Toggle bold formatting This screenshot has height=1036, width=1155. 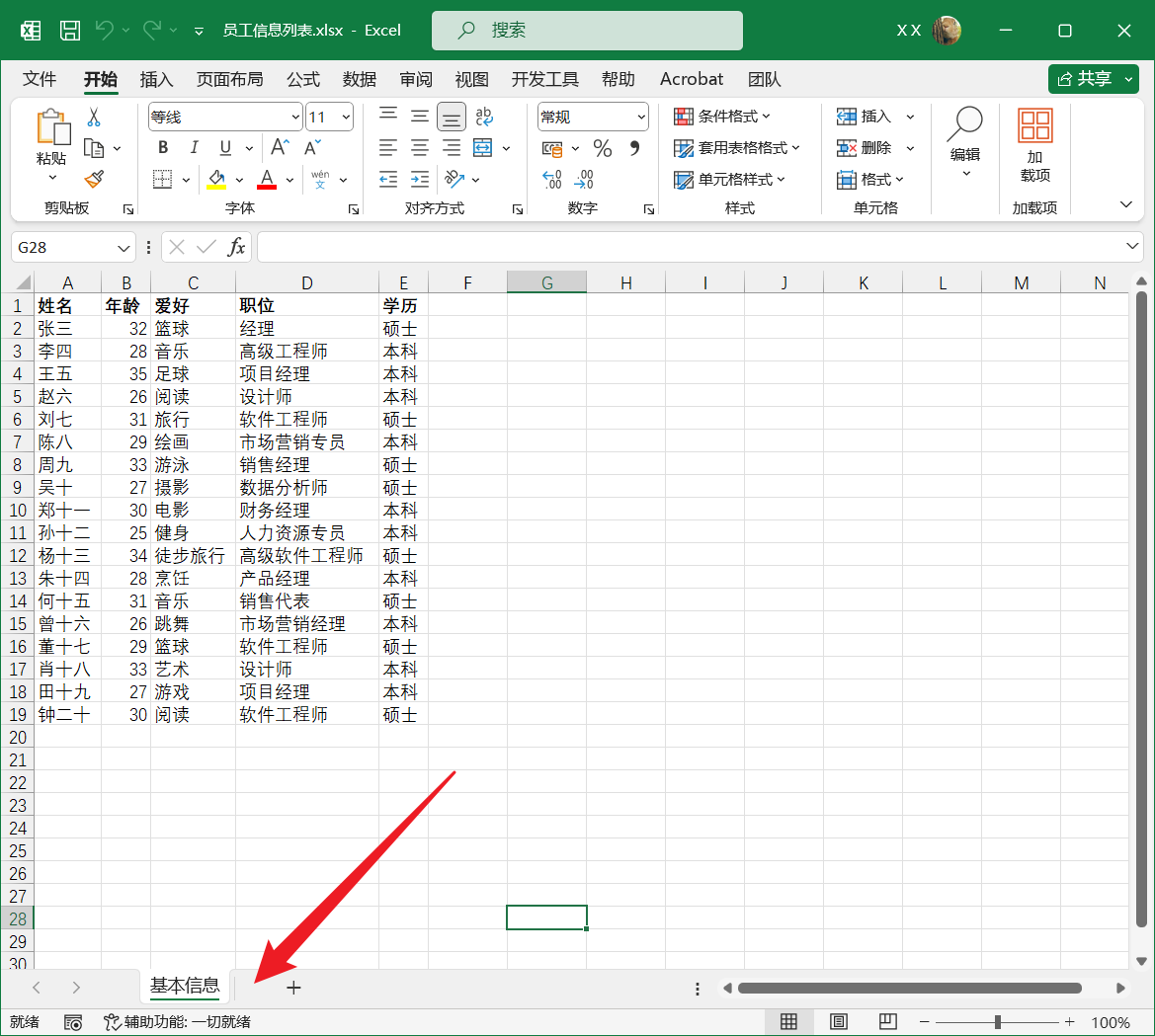163,148
